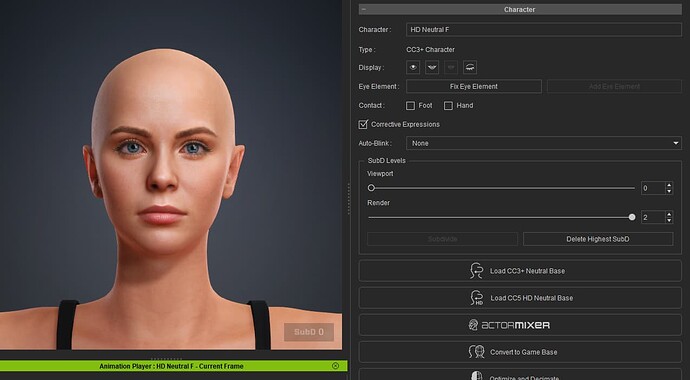Click the greyed Add Eye Element button

614,86
